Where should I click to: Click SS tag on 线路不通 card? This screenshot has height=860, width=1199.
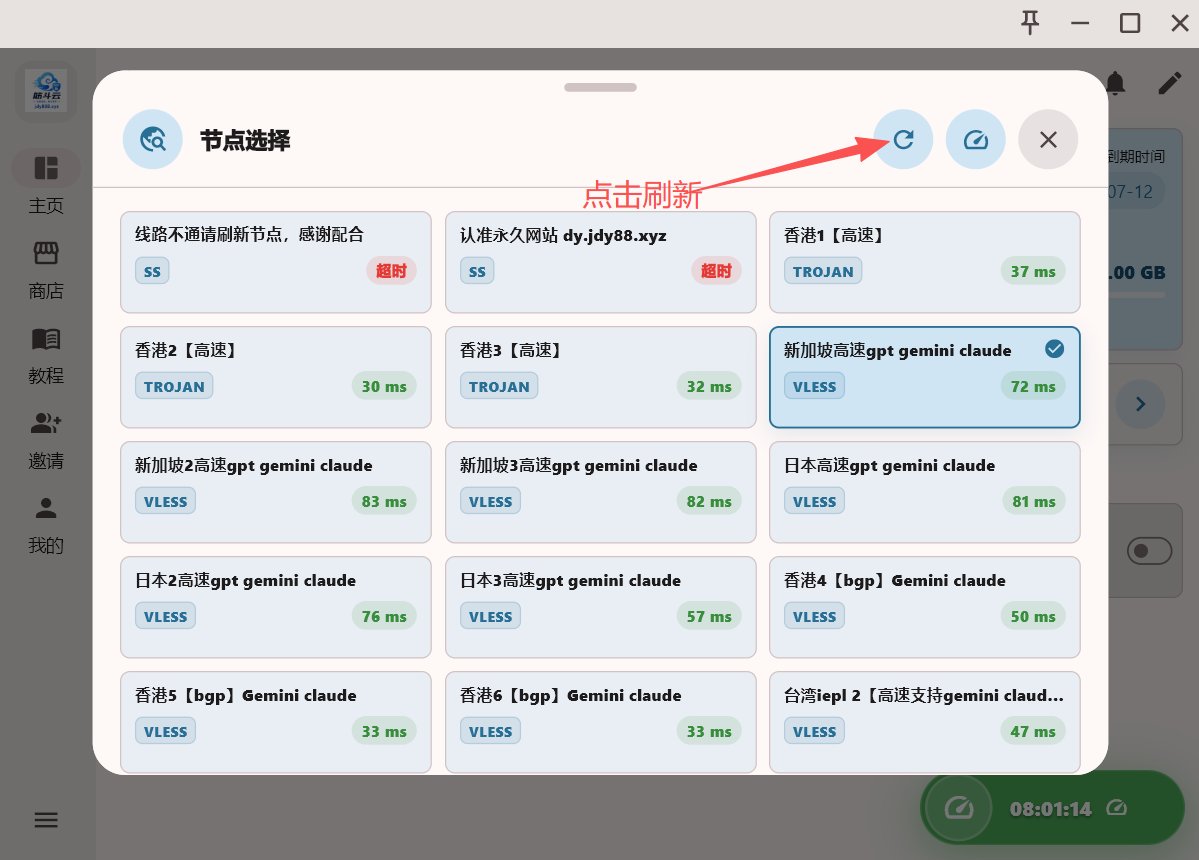point(152,271)
